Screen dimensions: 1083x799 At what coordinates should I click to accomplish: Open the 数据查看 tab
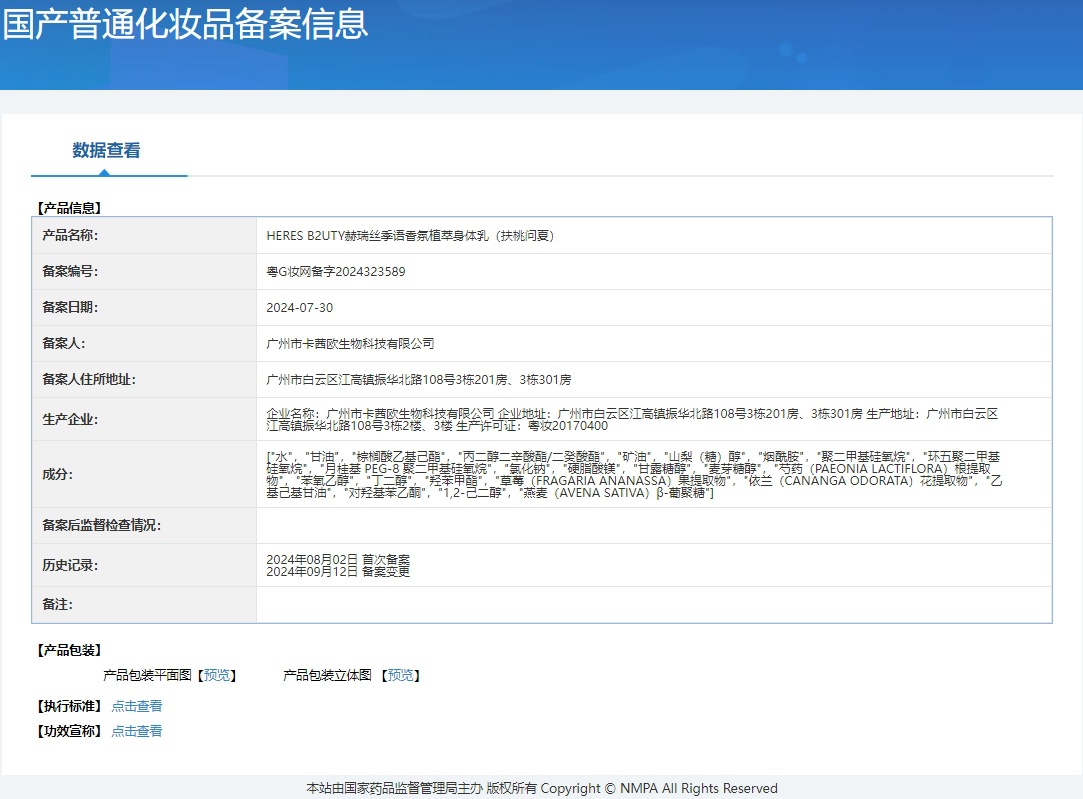(106, 150)
